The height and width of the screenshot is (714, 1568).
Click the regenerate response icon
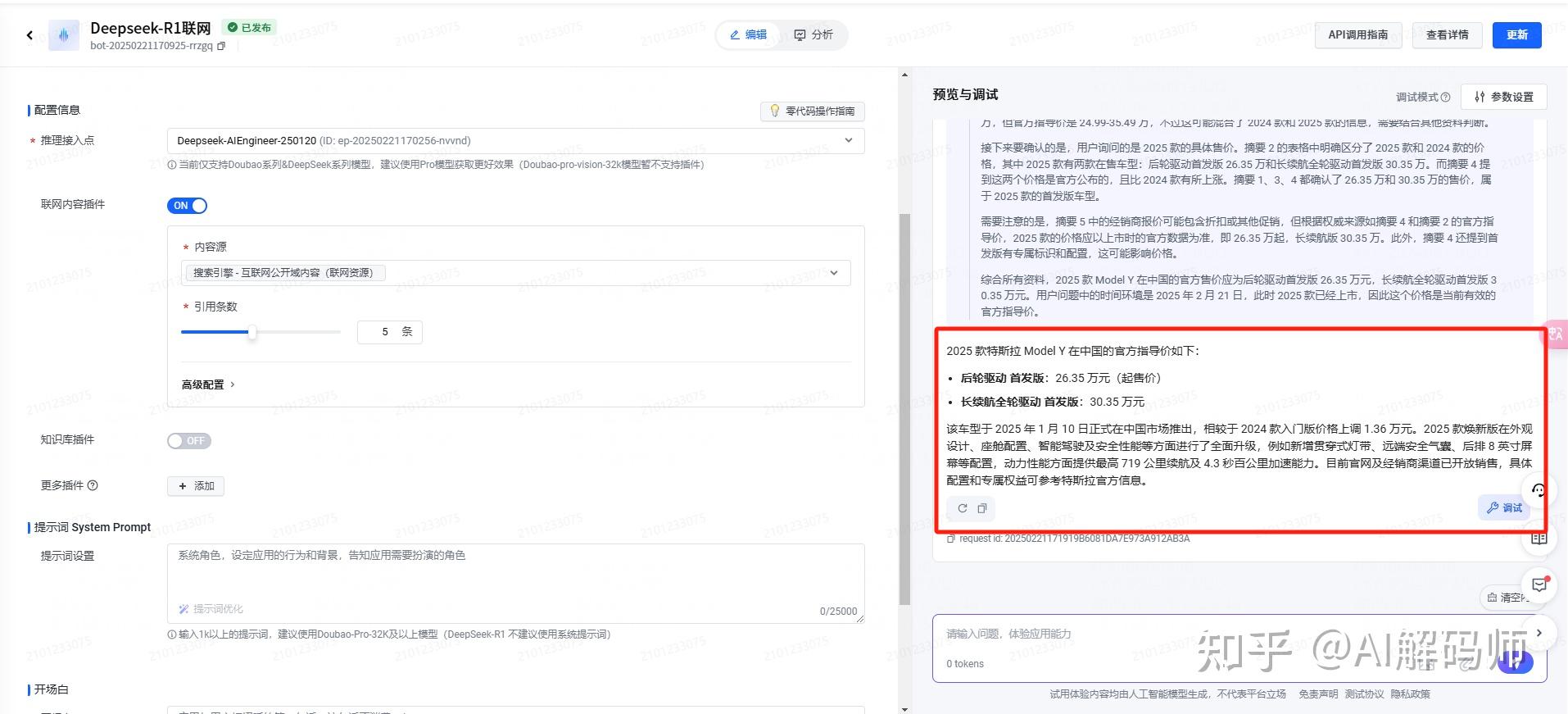(x=963, y=508)
